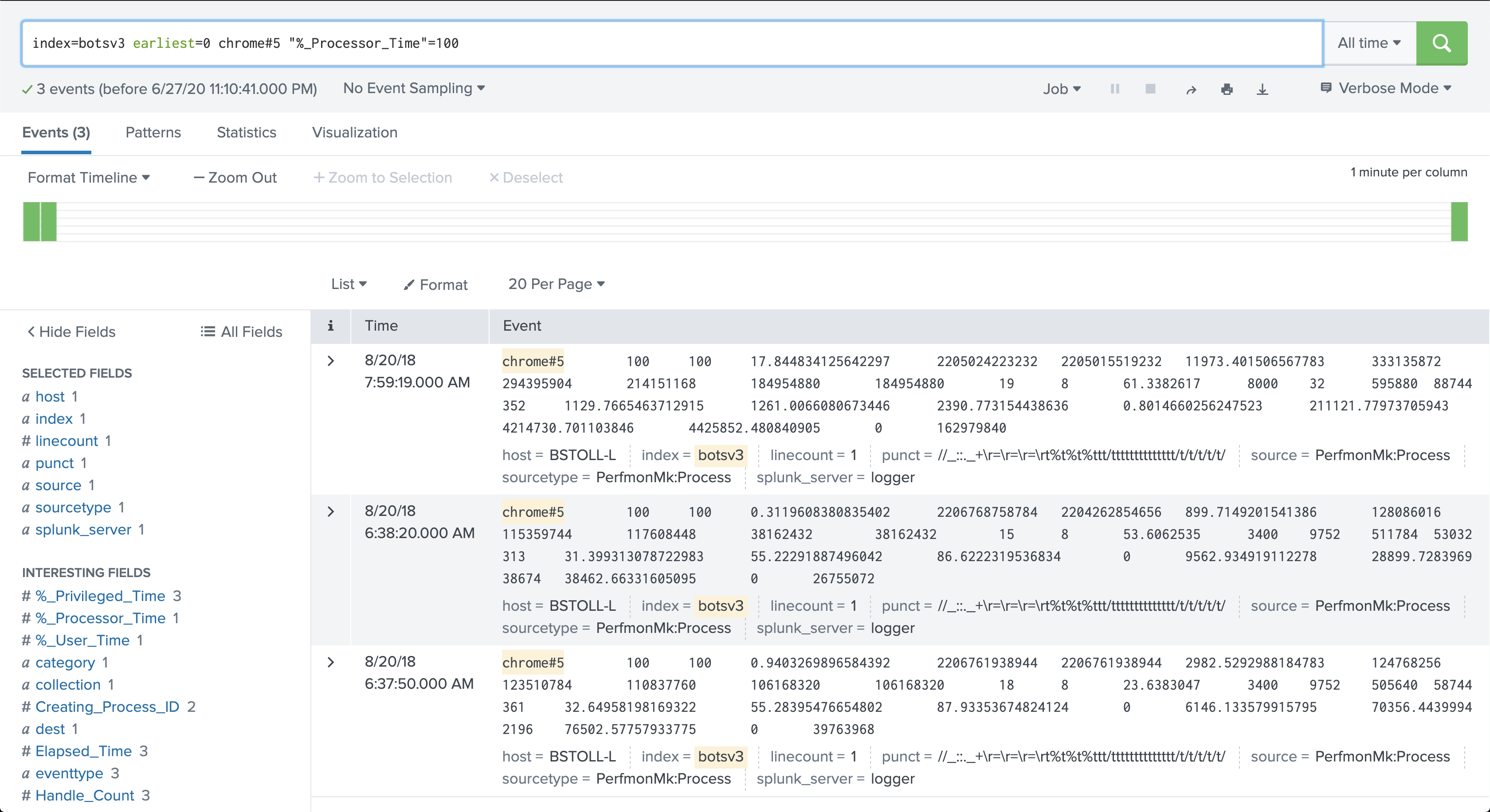The width and height of the screenshot is (1490, 812).
Task: Click in the search query input
Action: [672, 43]
